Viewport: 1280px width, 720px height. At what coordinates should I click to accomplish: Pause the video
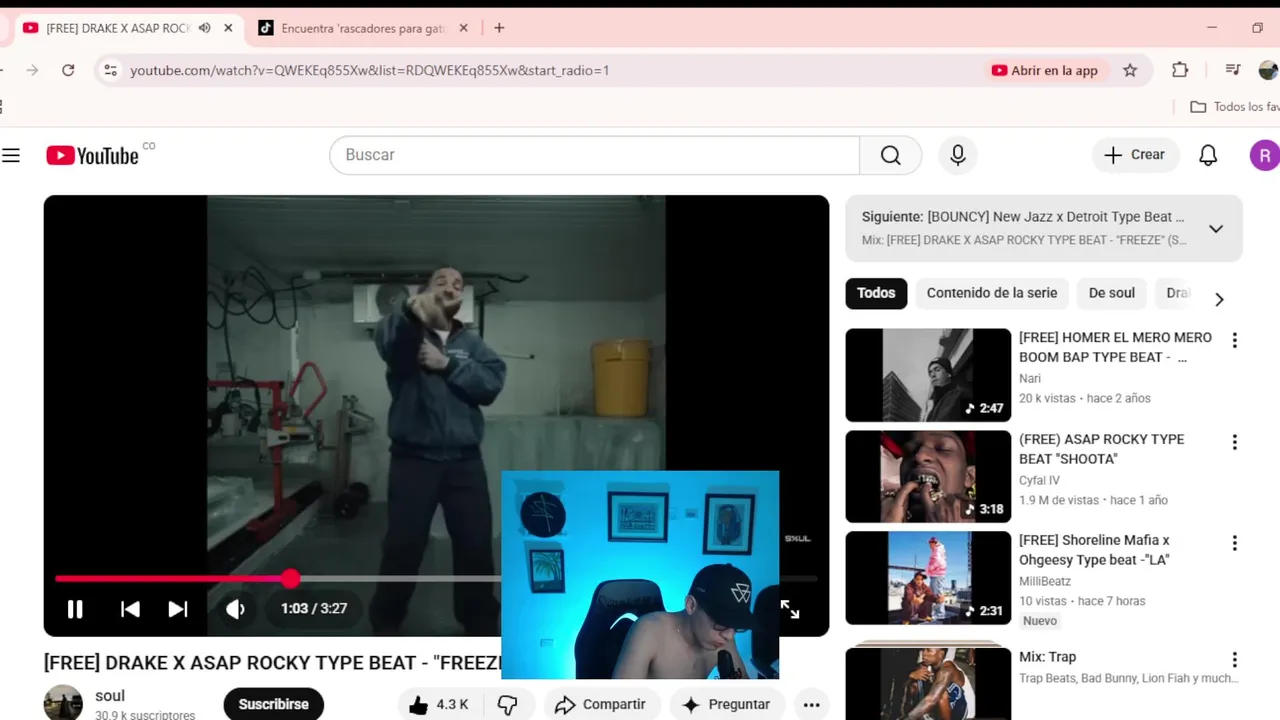click(x=75, y=609)
